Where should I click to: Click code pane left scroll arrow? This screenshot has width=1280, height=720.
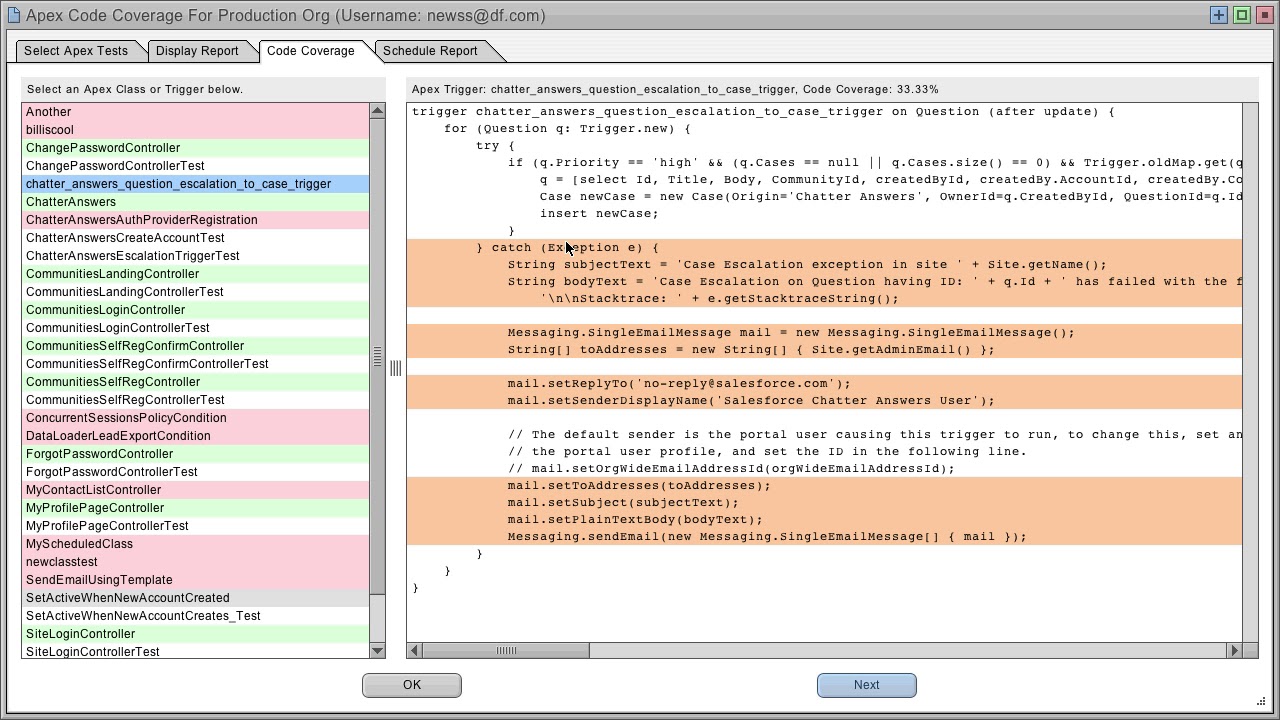pyautogui.click(x=414, y=650)
